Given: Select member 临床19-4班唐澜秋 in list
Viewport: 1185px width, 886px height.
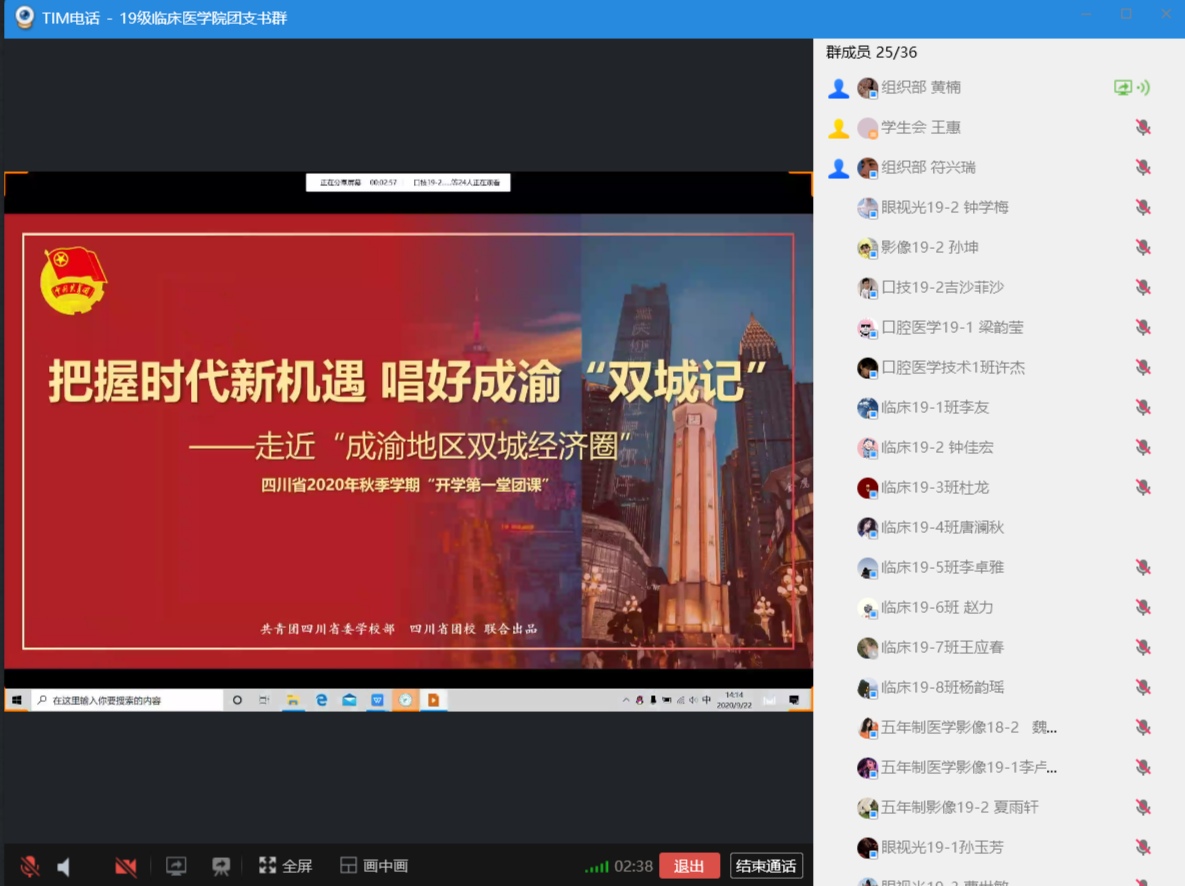Looking at the screenshot, I should click(942, 527).
